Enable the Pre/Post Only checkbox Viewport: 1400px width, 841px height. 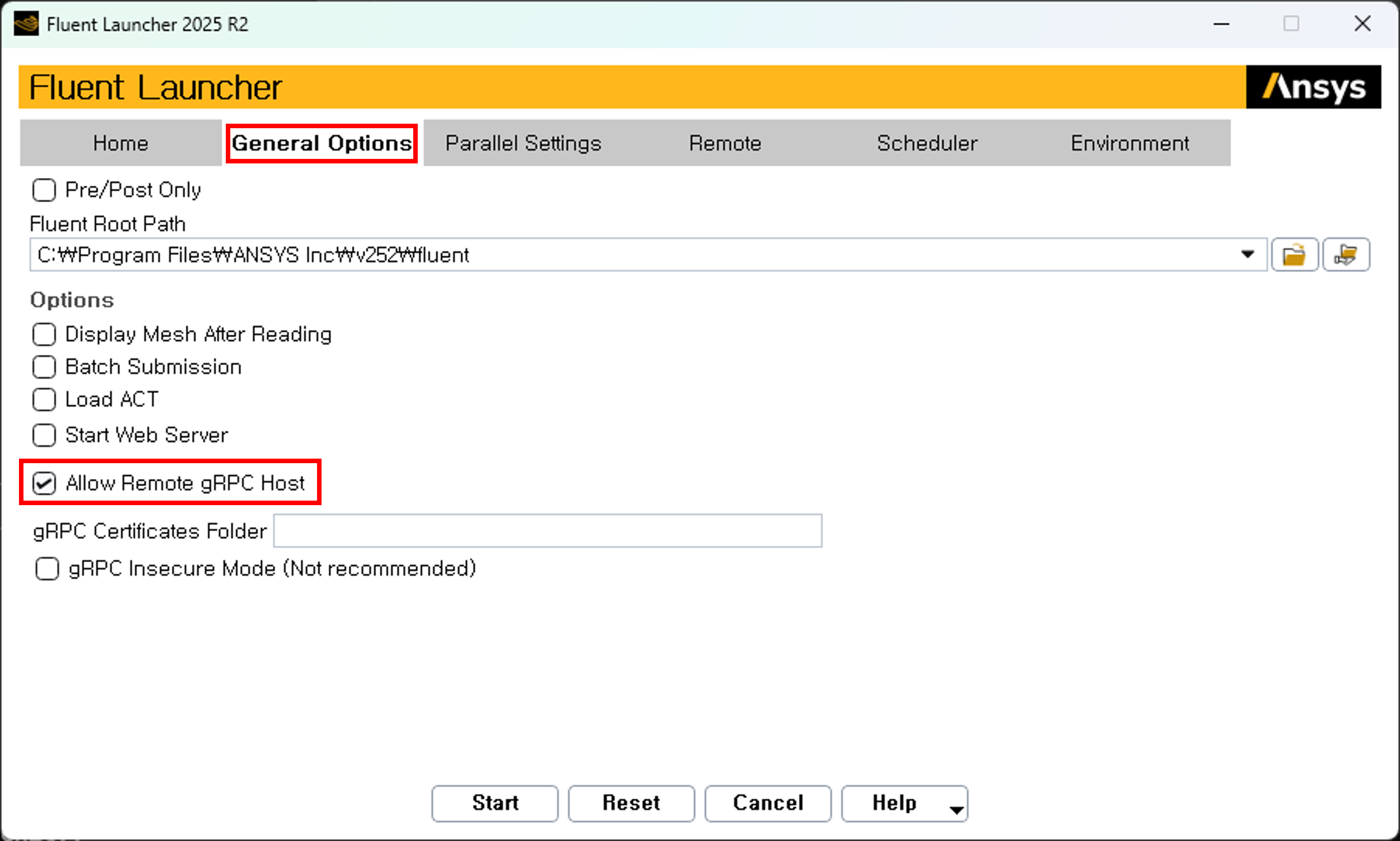coord(44,191)
